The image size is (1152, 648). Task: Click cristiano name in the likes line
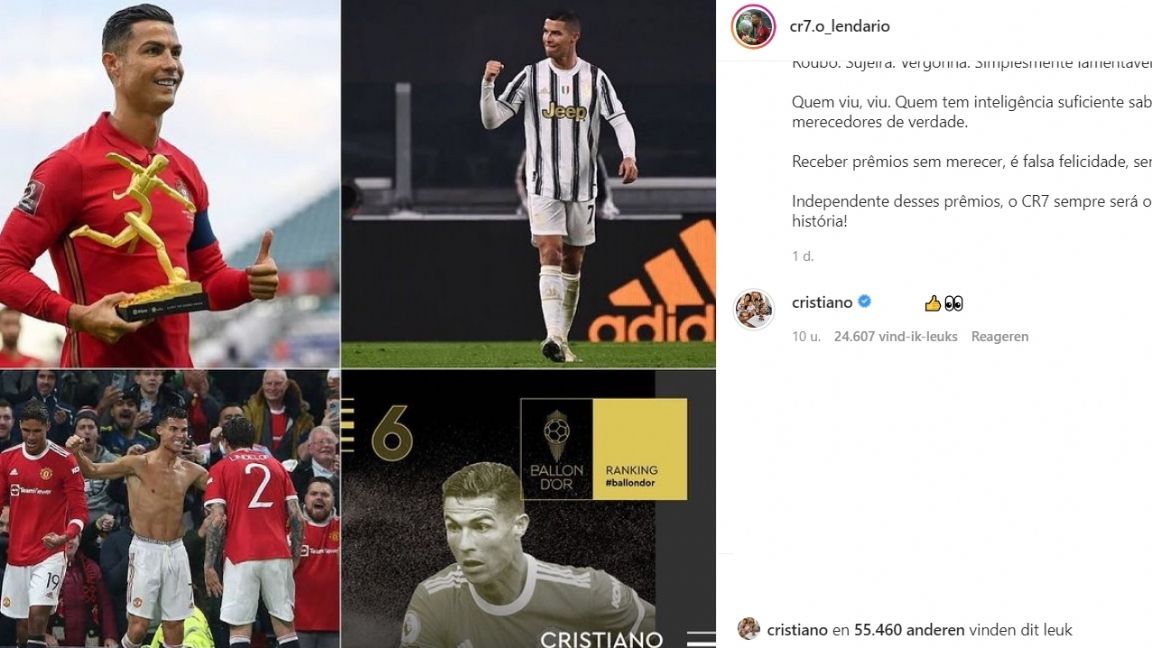coord(797,630)
